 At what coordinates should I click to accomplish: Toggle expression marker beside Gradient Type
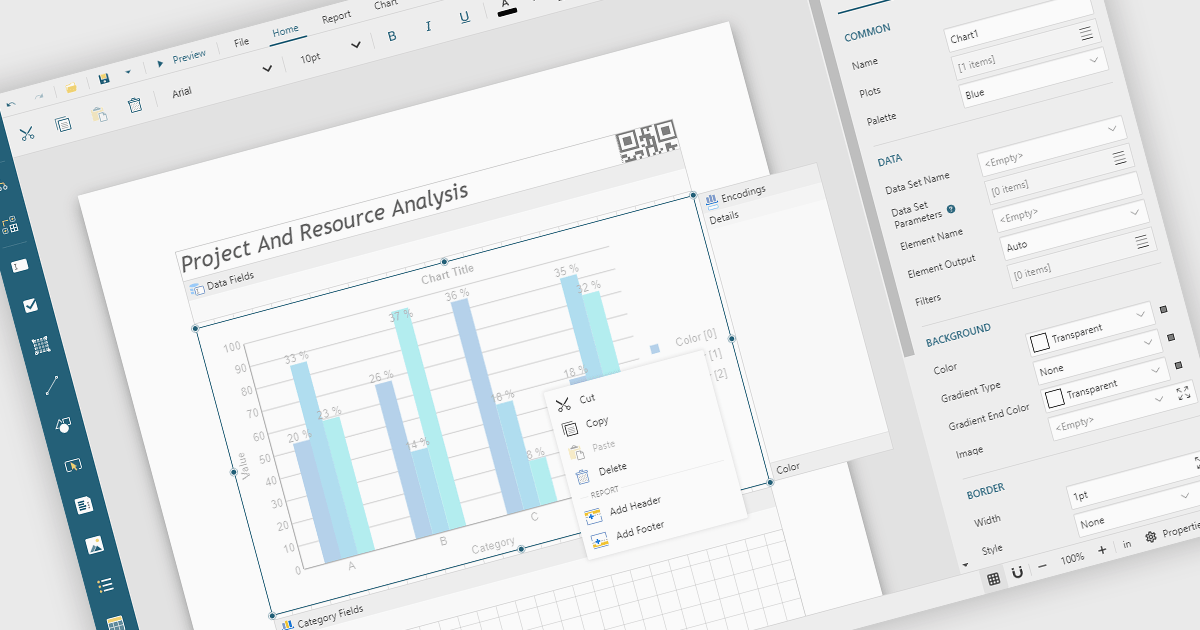pyautogui.click(x=1170, y=338)
